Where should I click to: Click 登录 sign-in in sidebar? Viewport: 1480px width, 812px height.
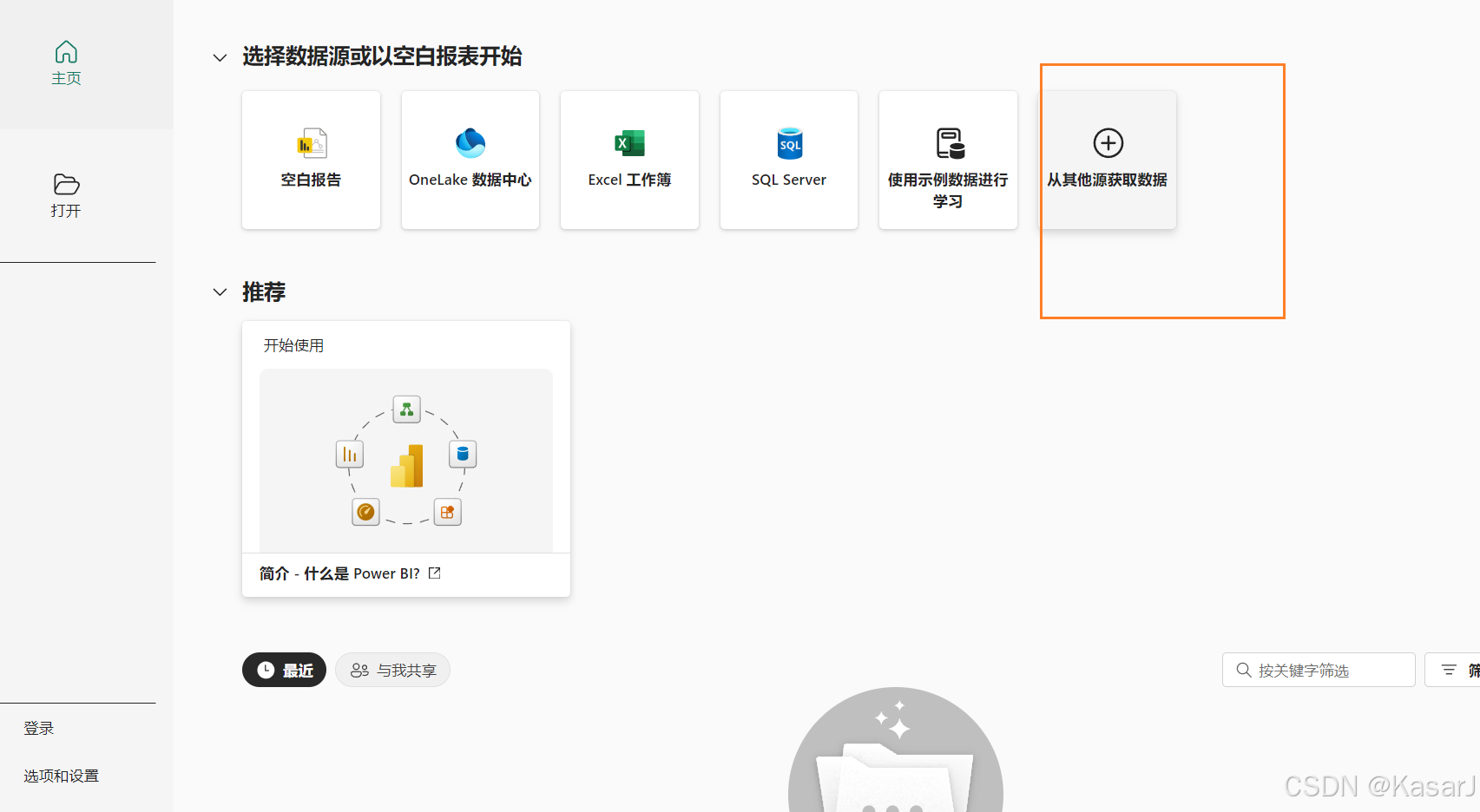coord(39,729)
